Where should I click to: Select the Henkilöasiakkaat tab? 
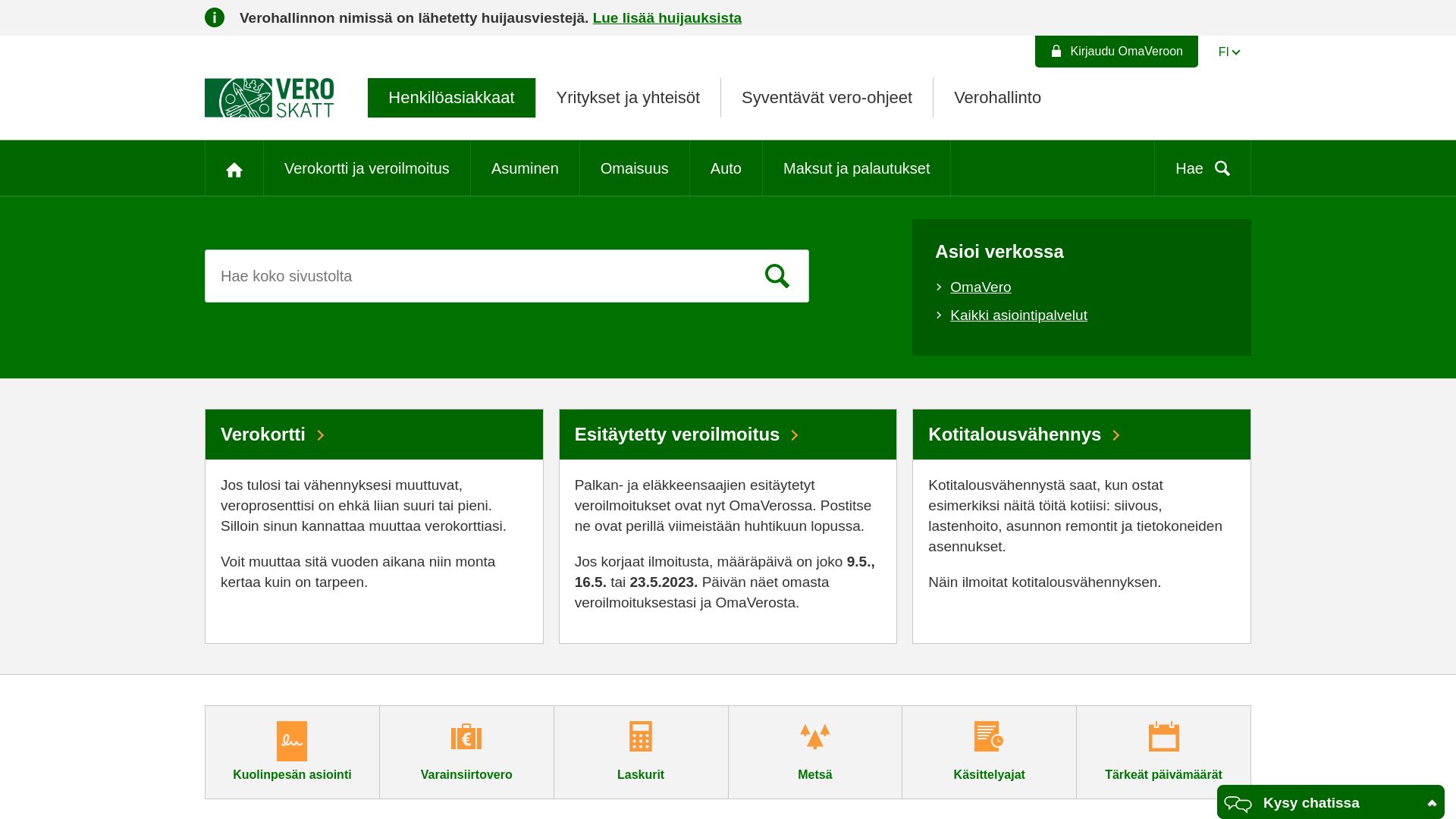pos(451,98)
